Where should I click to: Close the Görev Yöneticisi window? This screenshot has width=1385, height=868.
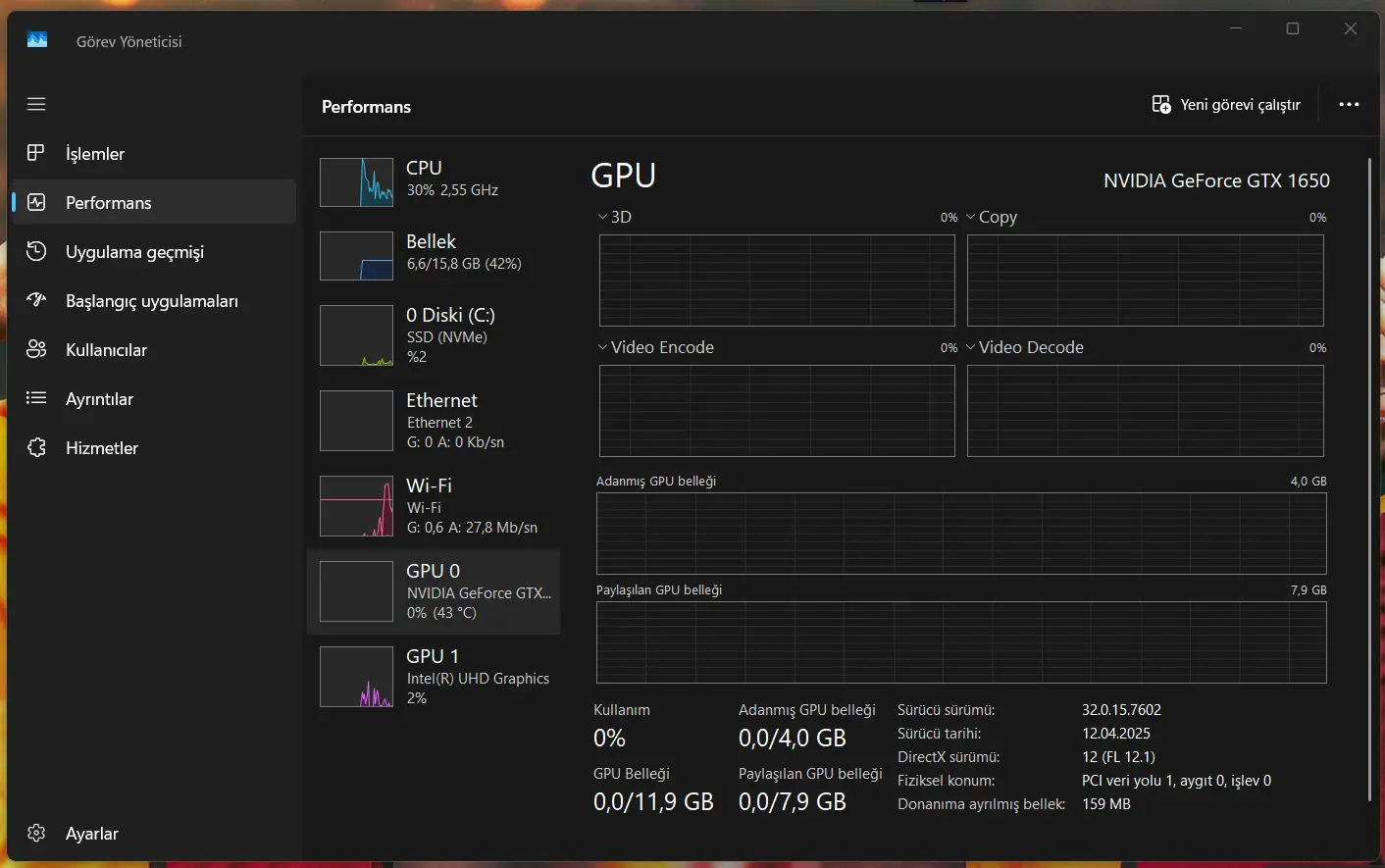point(1351,28)
